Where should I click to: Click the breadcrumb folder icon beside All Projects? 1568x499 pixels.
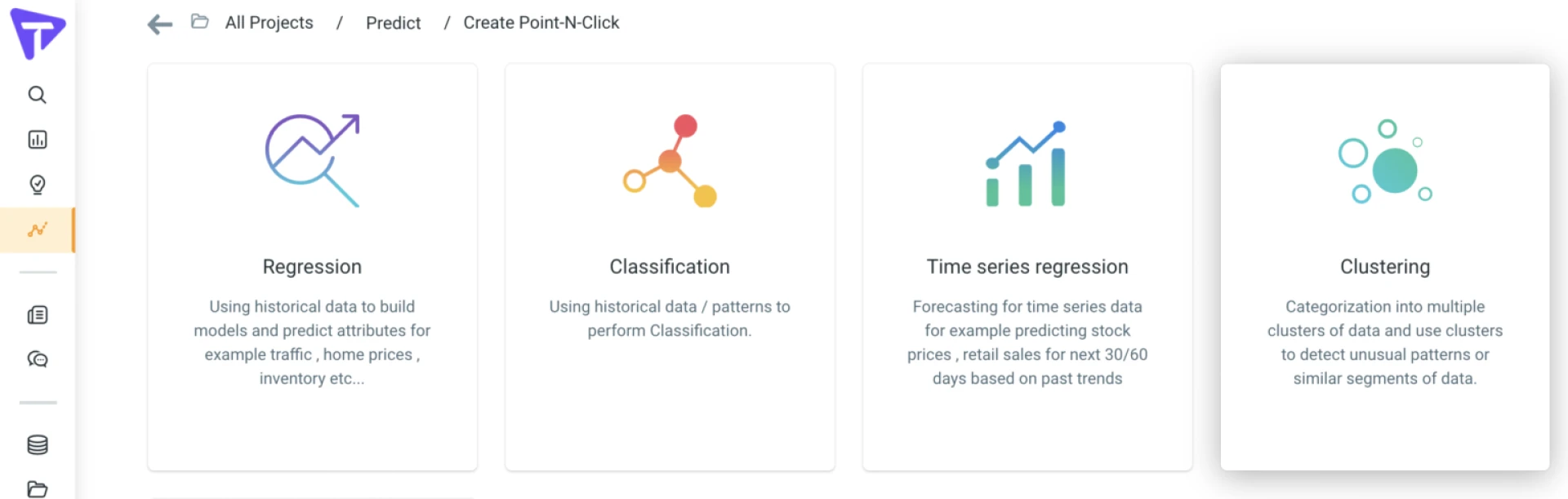(x=200, y=21)
